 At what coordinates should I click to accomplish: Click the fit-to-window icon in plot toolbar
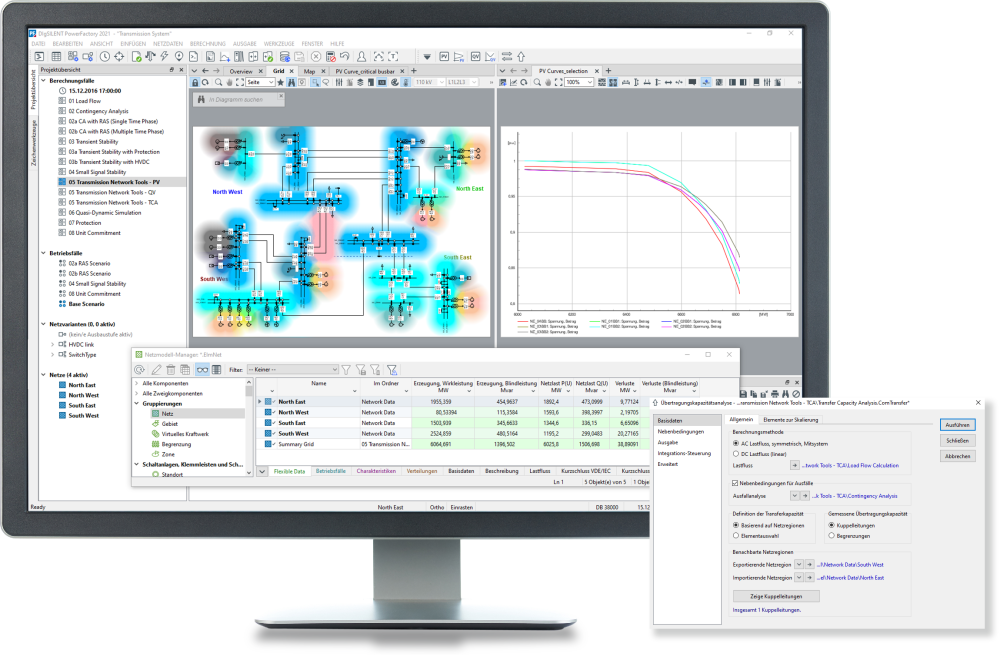pos(559,82)
